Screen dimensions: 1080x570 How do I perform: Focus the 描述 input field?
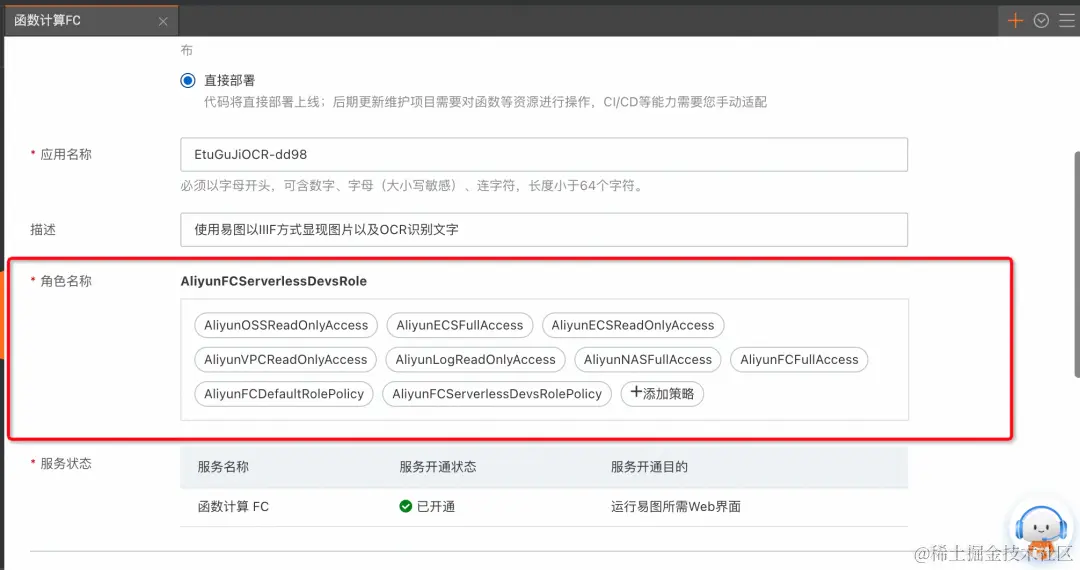(x=543, y=229)
